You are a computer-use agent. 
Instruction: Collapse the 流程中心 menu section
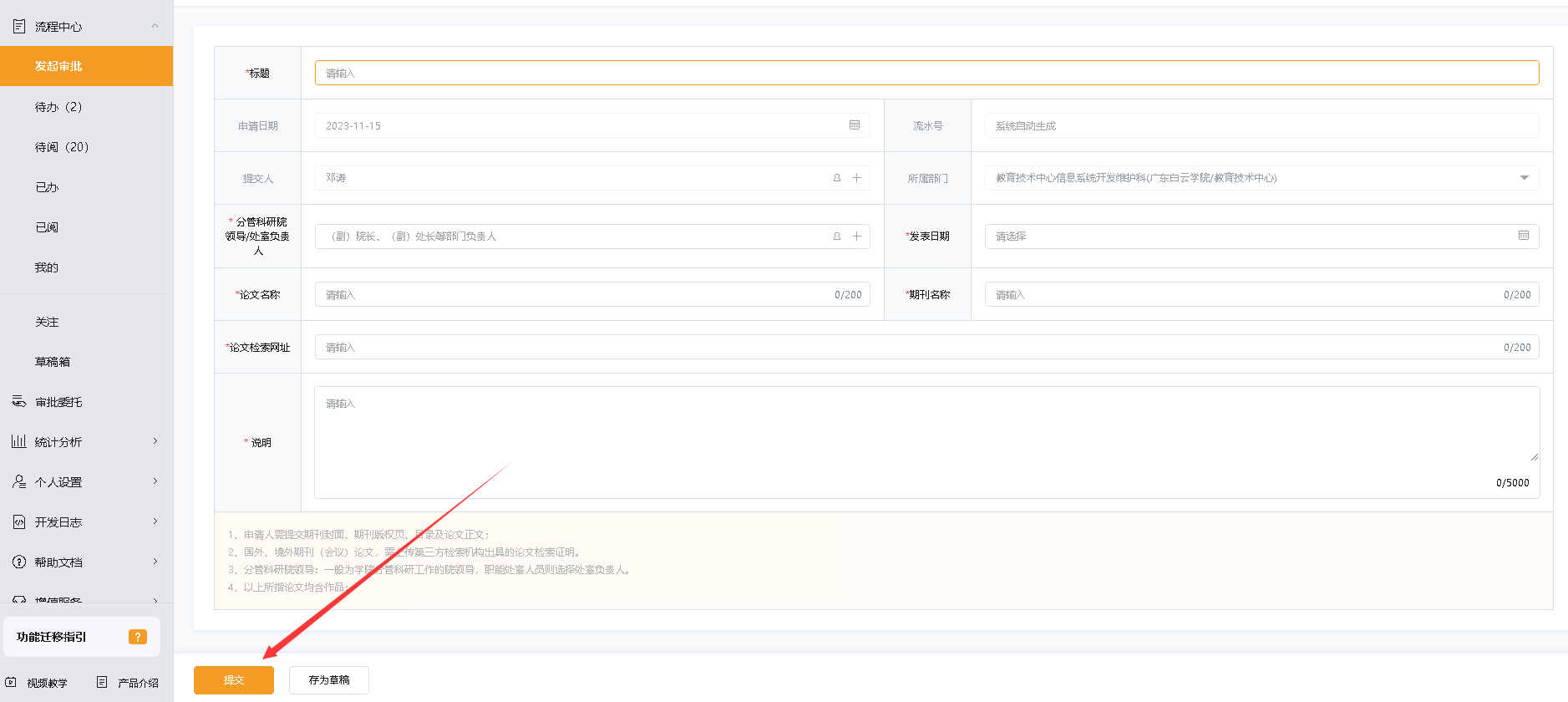(155, 27)
